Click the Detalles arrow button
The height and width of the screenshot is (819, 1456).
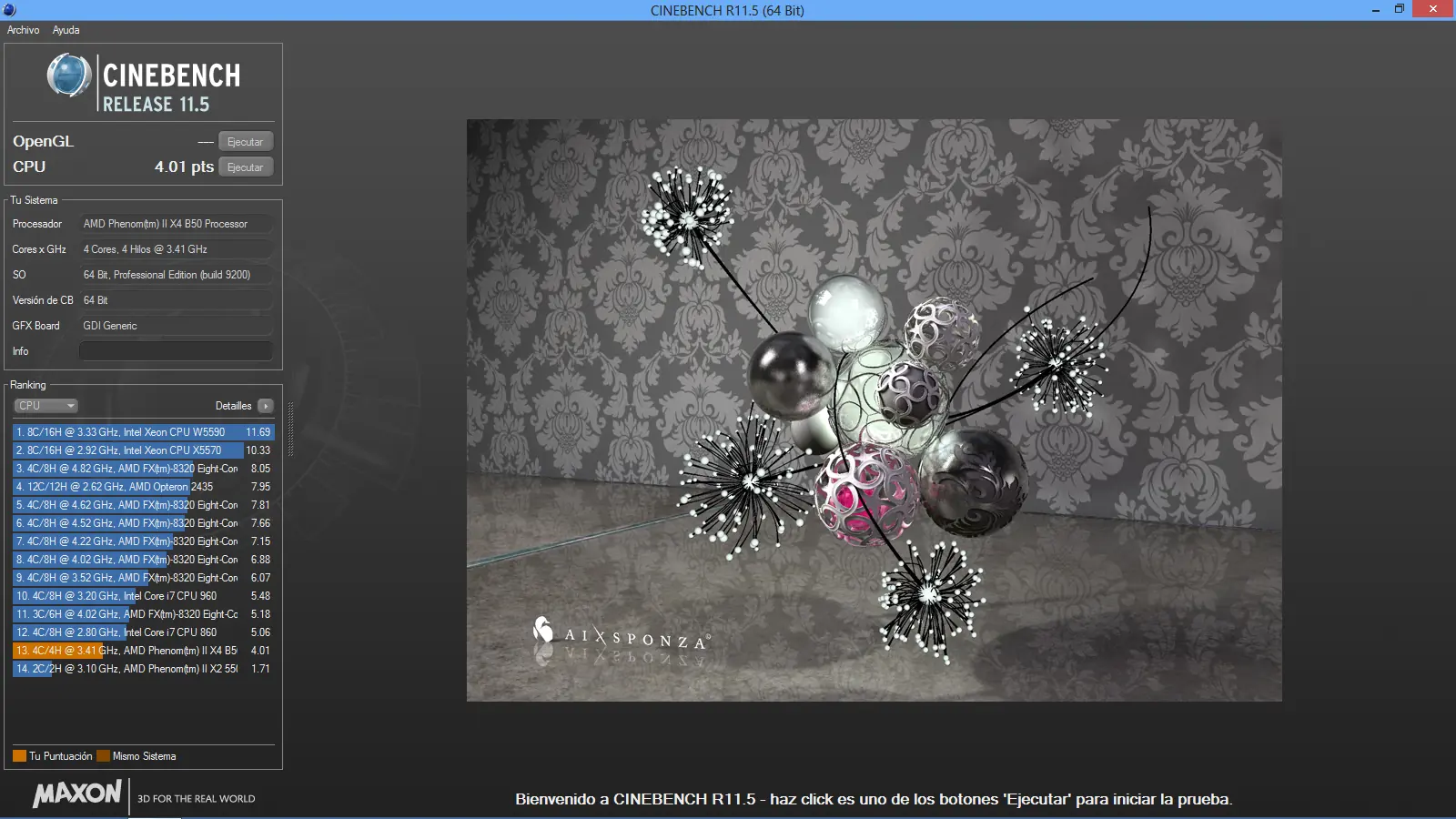[265, 406]
